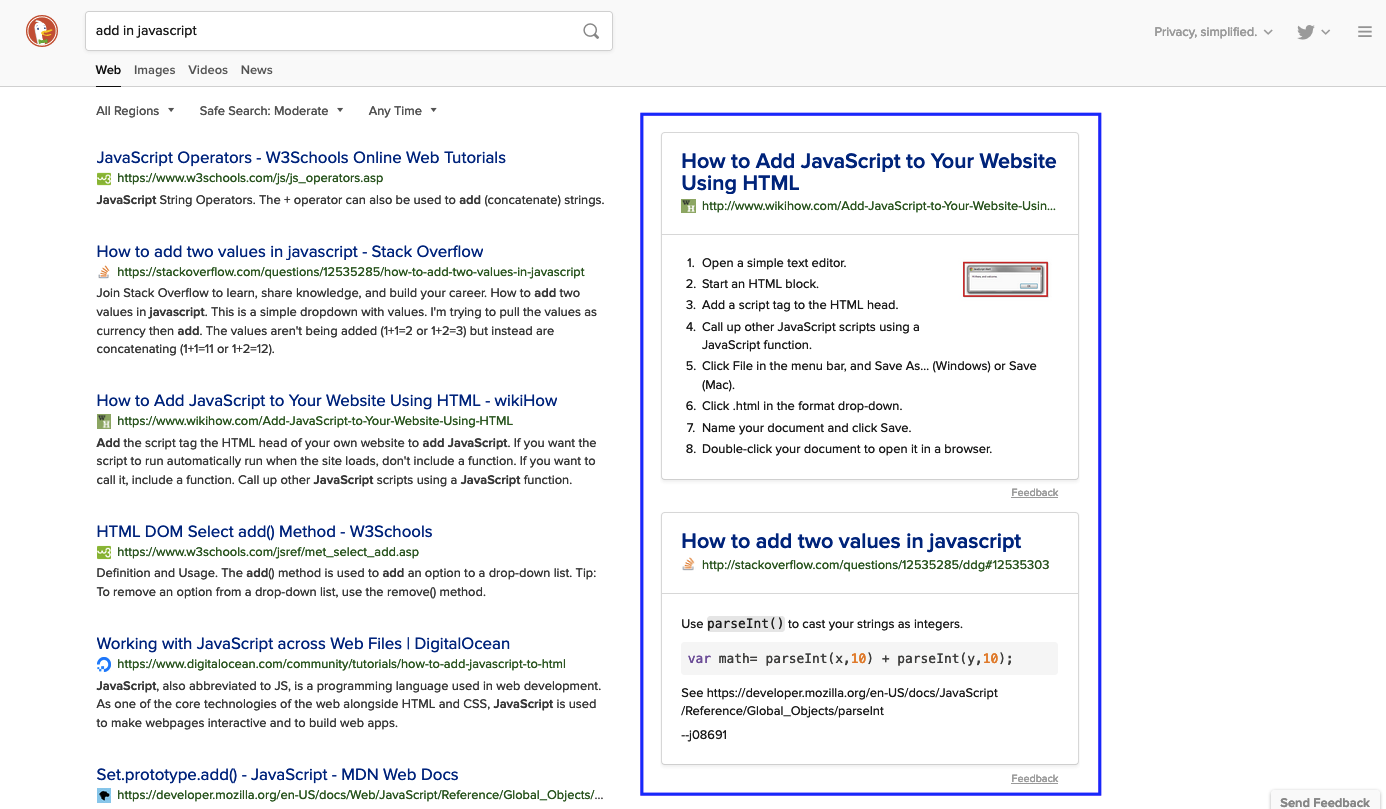
Task: Open DuckDuckGo's Twitter via the bird icon
Action: [1305, 31]
